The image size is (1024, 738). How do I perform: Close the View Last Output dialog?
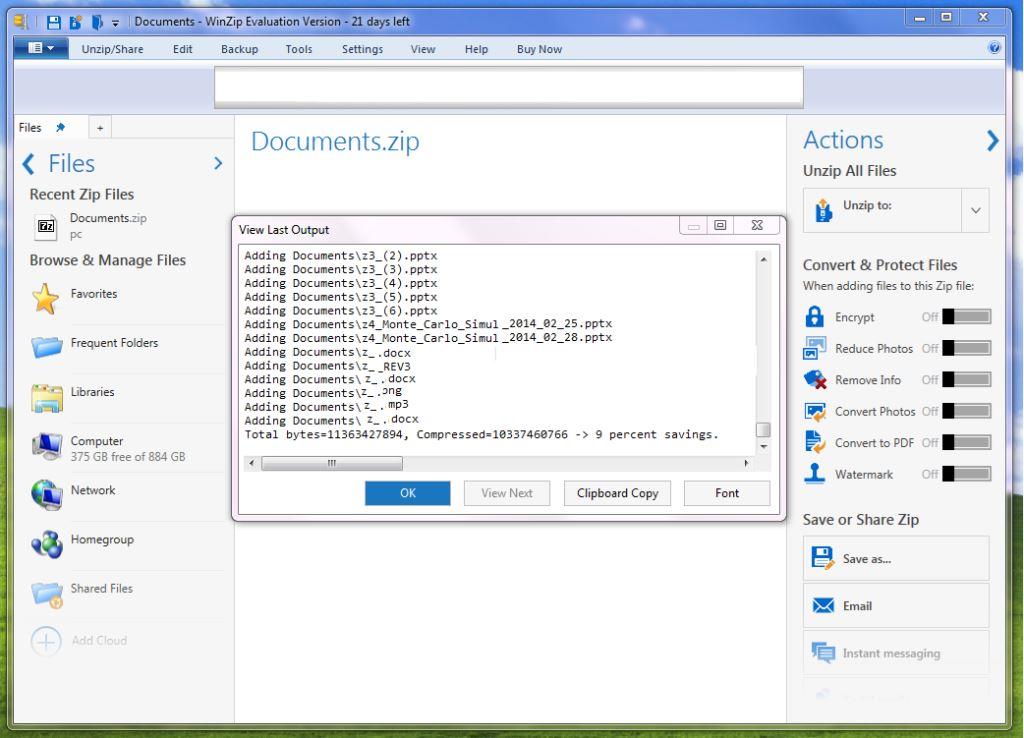757,225
